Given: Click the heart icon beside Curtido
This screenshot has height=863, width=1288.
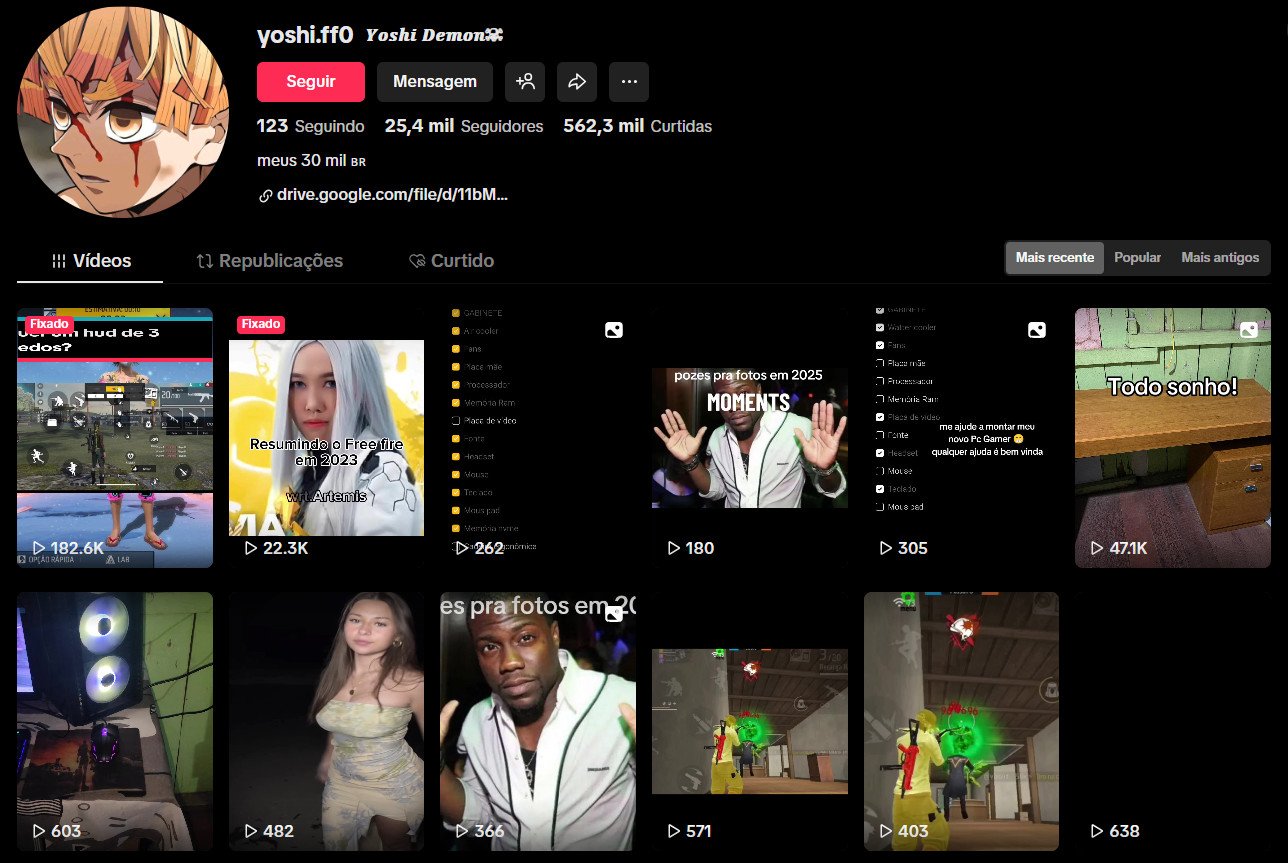Looking at the screenshot, I should [x=417, y=260].
